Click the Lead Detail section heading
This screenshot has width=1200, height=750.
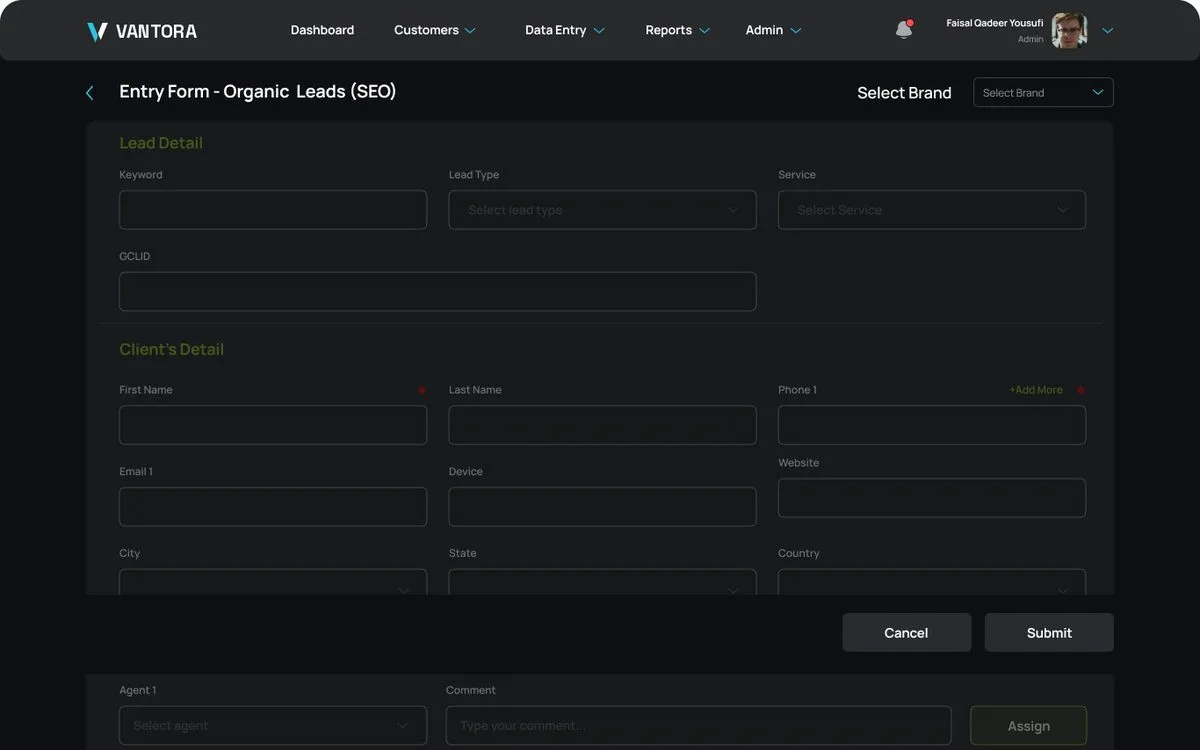coord(161,143)
